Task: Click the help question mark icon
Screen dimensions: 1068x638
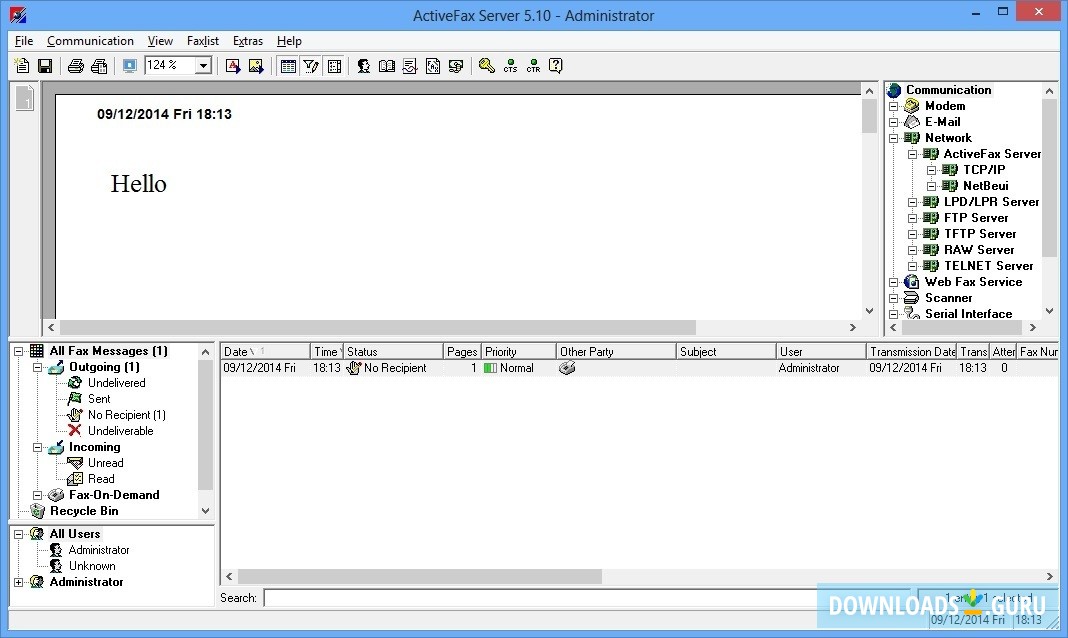Action: coord(556,66)
